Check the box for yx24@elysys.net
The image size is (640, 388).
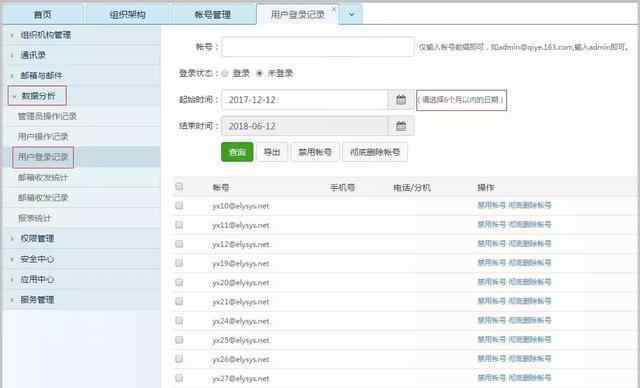coord(179,321)
